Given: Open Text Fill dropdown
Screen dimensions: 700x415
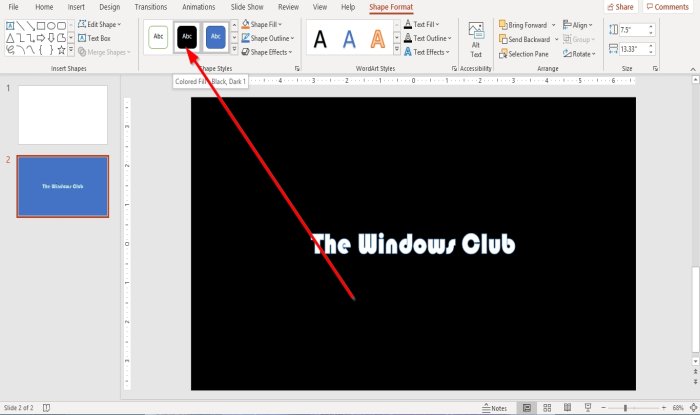Looking at the screenshot, I should 422,25.
